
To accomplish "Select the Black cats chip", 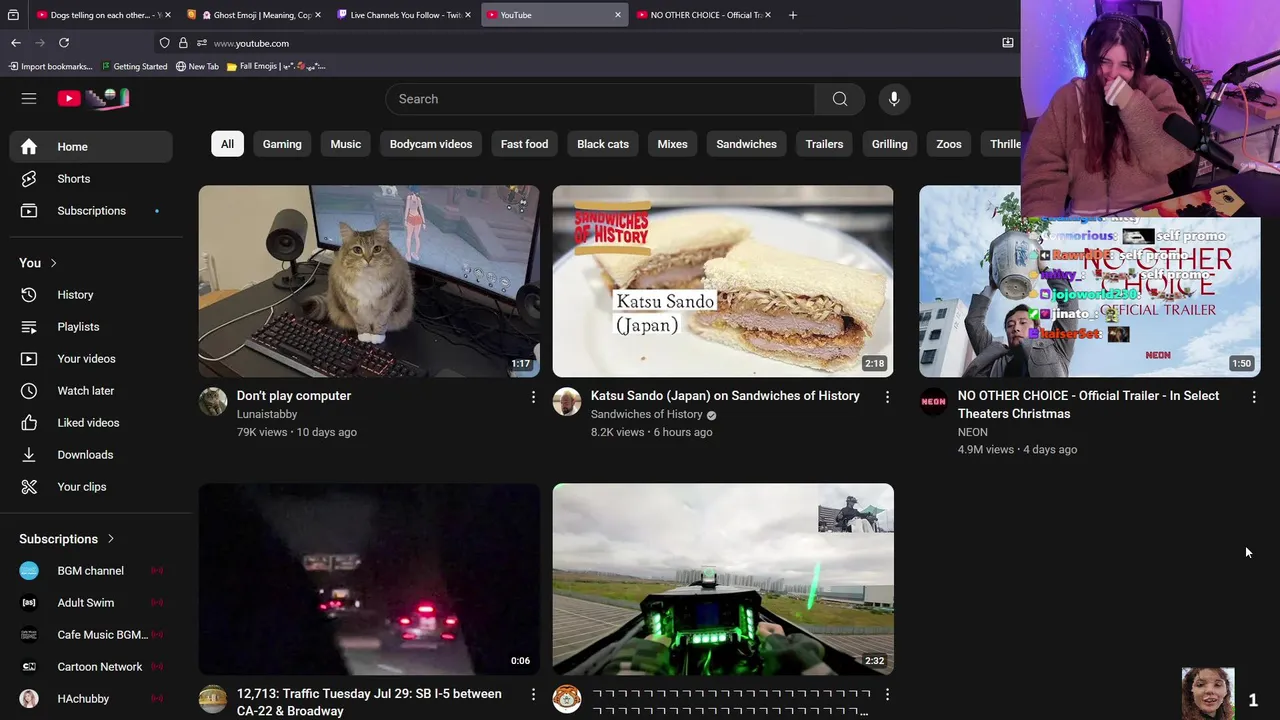I will [x=603, y=144].
